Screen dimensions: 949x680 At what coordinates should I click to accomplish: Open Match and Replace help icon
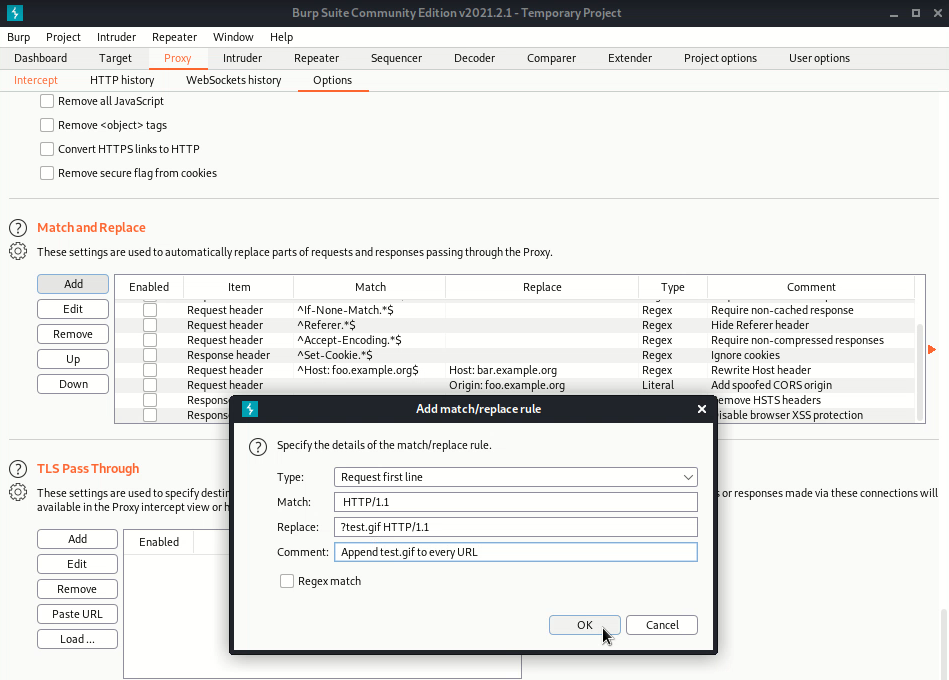[18, 228]
